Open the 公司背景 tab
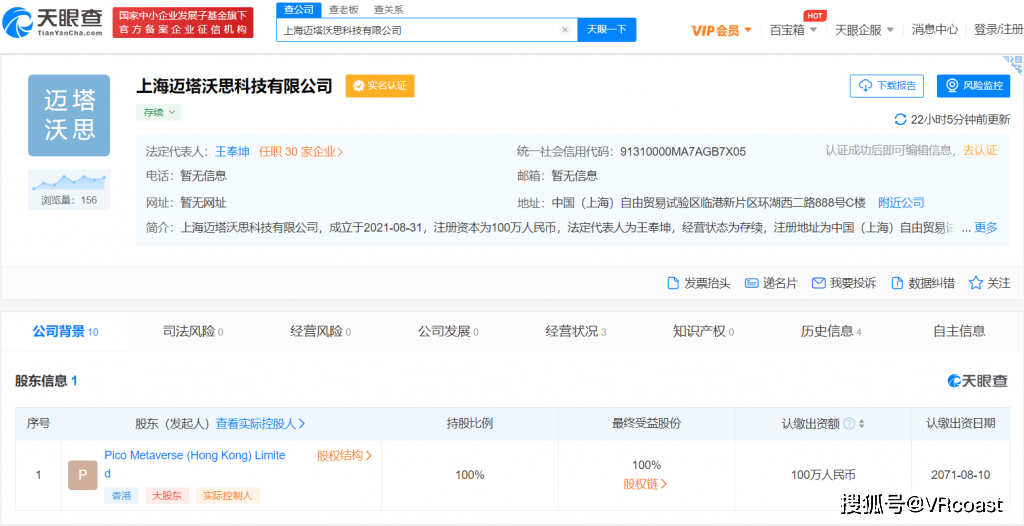Image resolution: width=1024 pixels, height=526 pixels. click(x=65, y=331)
